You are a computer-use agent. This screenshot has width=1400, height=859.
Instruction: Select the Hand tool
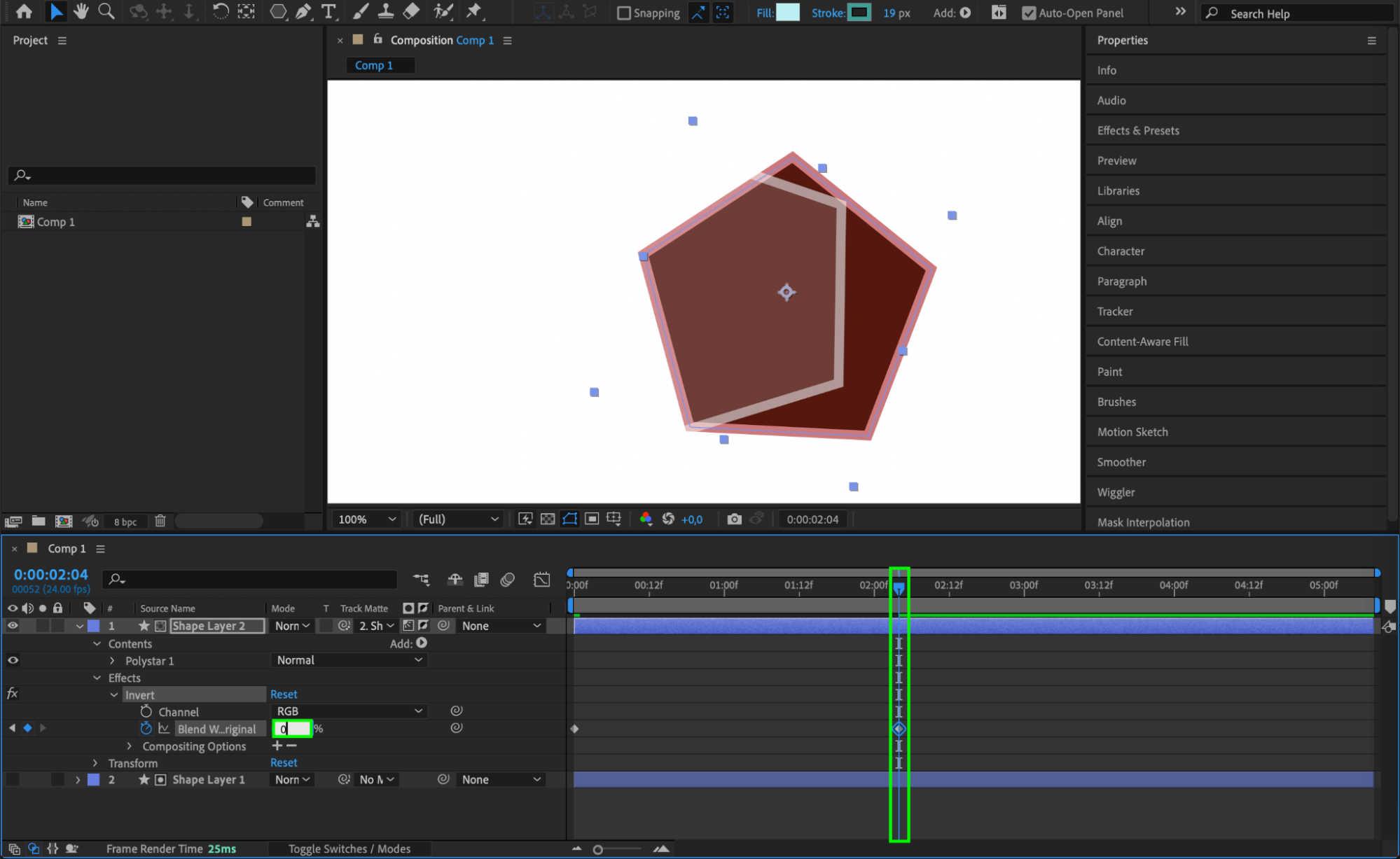pyautogui.click(x=81, y=11)
